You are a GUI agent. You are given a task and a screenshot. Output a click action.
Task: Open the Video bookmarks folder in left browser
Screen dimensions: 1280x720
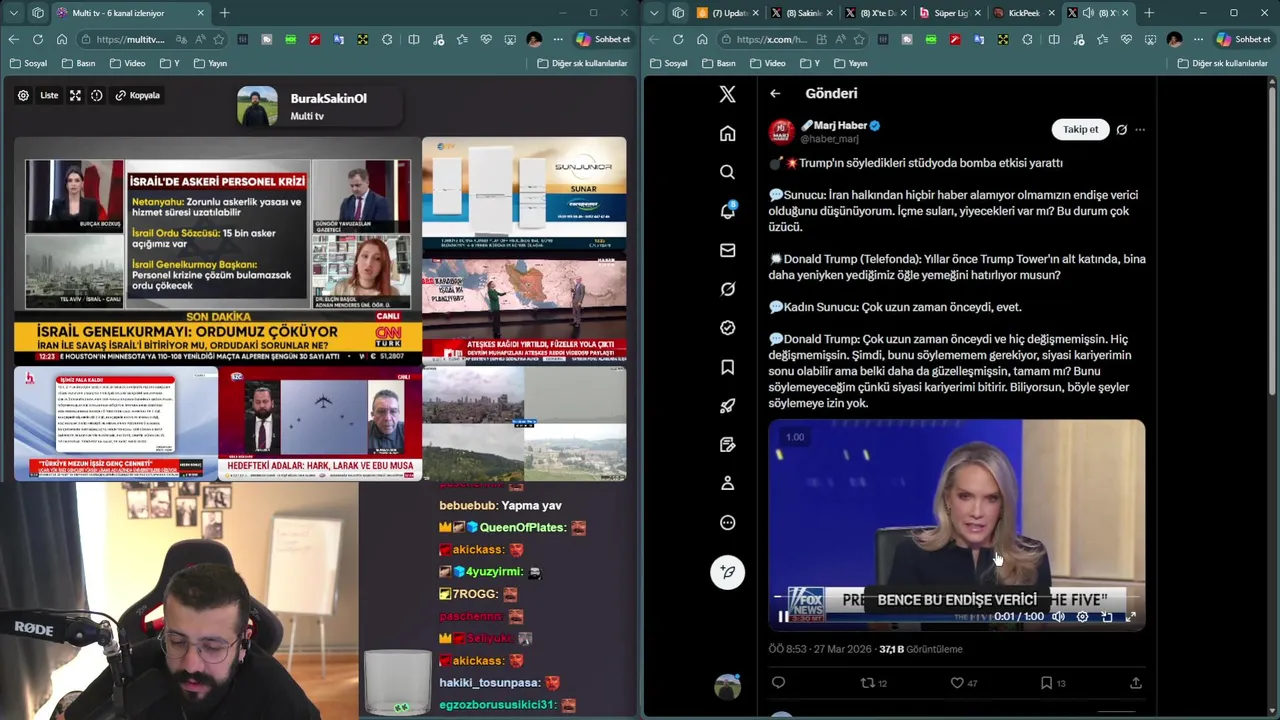(x=127, y=63)
